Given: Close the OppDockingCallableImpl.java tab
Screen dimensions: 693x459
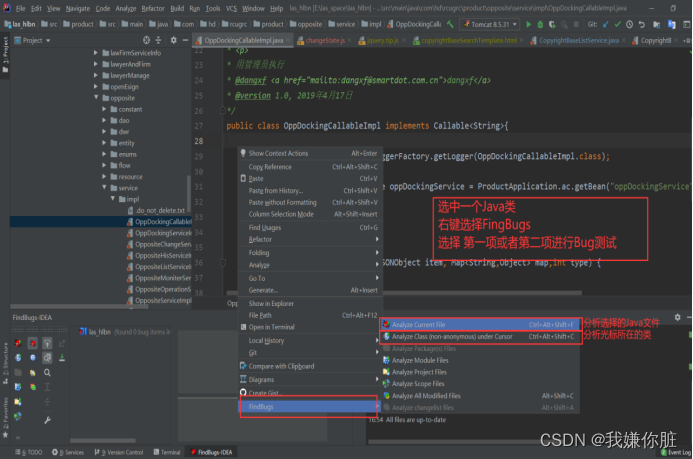Looking at the screenshot, I should pyautogui.click(x=288, y=40).
